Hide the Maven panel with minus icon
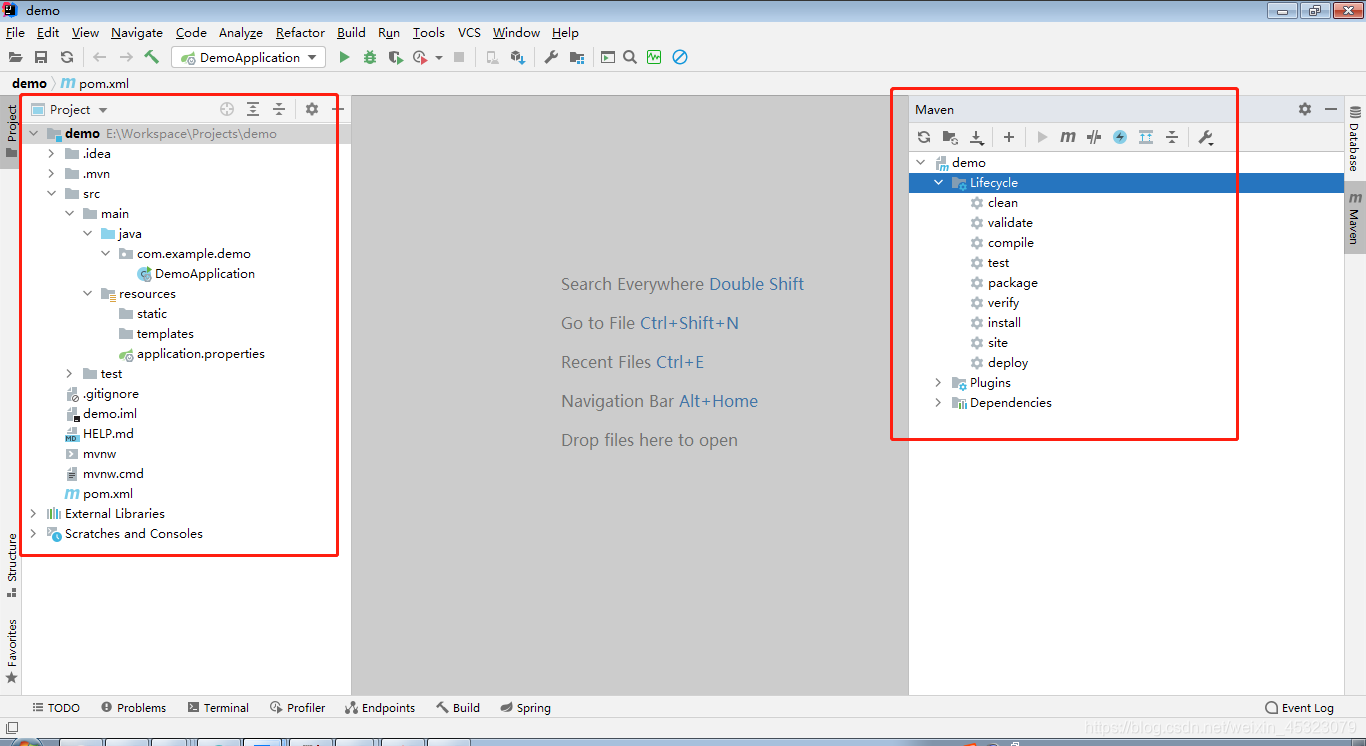 tap(1331, 109)
